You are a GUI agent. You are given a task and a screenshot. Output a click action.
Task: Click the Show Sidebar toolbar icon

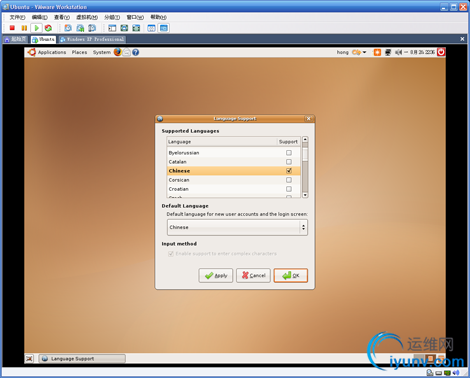(112, 28)
